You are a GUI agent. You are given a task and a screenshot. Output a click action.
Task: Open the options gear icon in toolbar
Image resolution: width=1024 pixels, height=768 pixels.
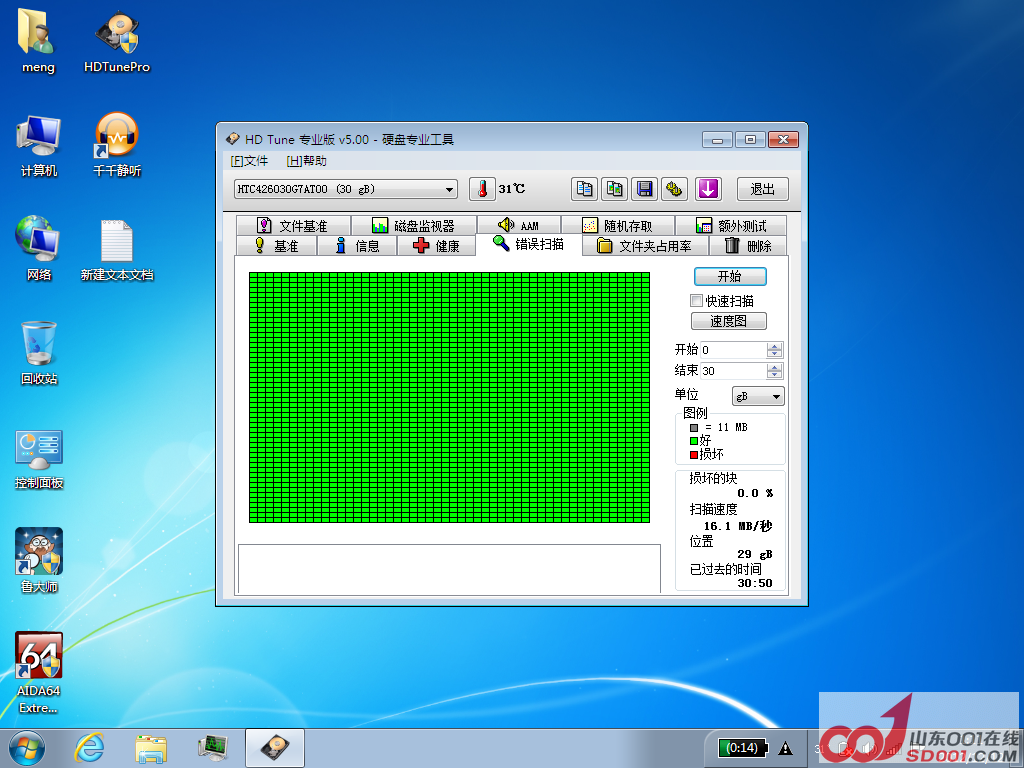[x=674, y=189]
